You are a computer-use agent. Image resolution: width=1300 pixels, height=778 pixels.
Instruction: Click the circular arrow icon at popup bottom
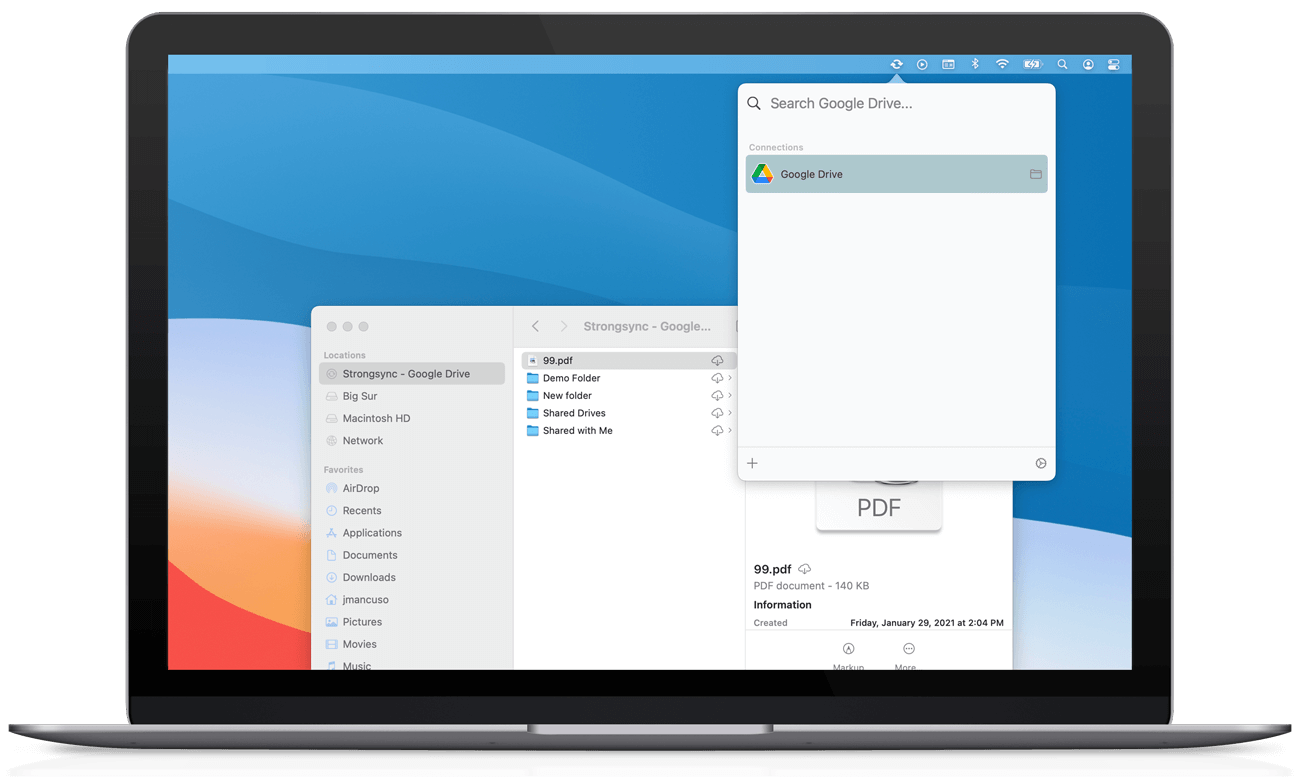coord(1040,463)
